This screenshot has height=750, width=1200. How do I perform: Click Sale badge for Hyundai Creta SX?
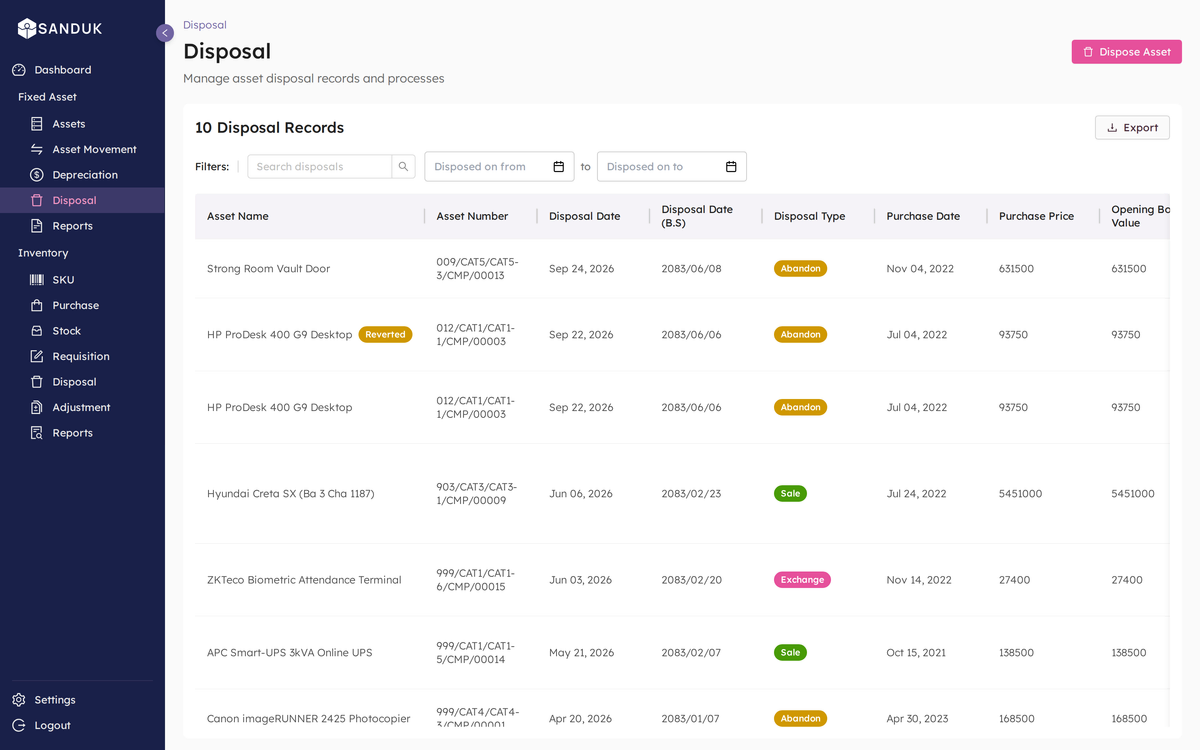(790, 494)
